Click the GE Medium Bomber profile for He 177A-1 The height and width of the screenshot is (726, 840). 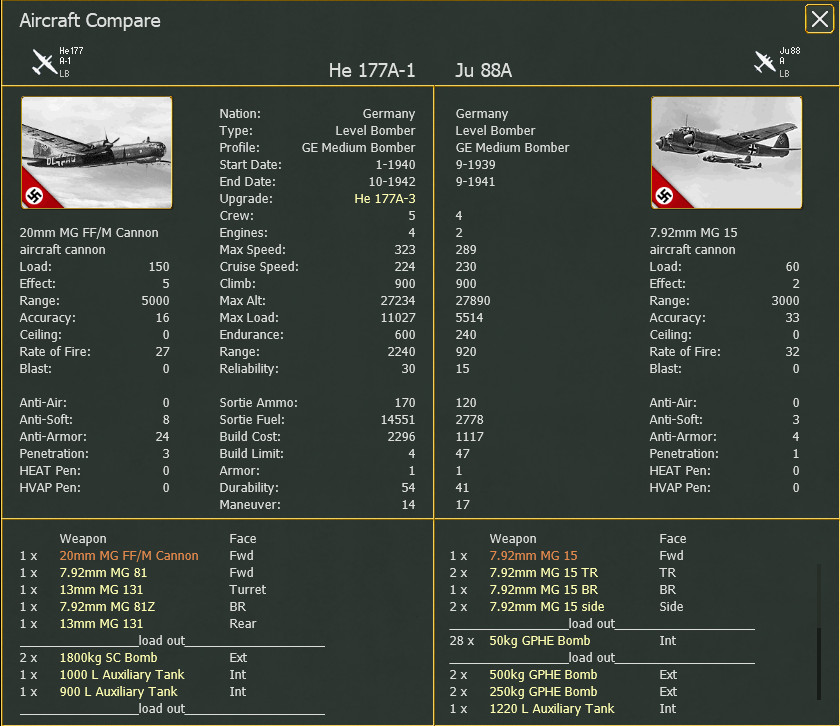click(358, 147)
